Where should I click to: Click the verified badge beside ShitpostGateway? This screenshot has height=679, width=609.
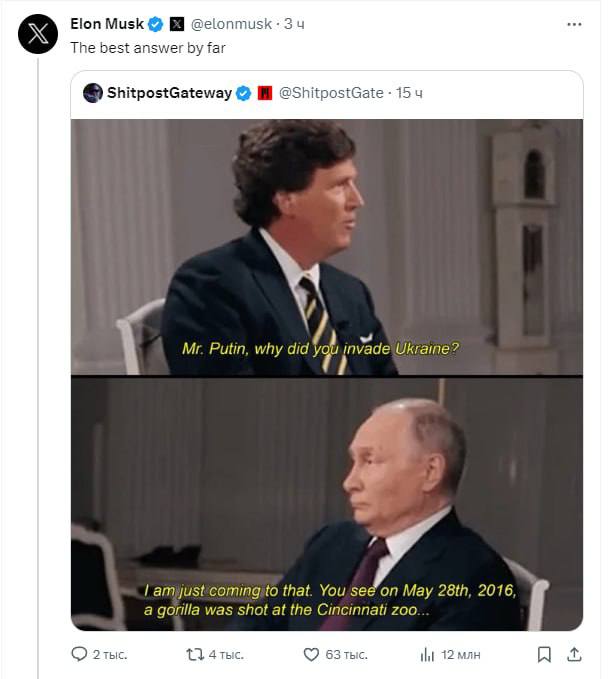tap(242, 93)
